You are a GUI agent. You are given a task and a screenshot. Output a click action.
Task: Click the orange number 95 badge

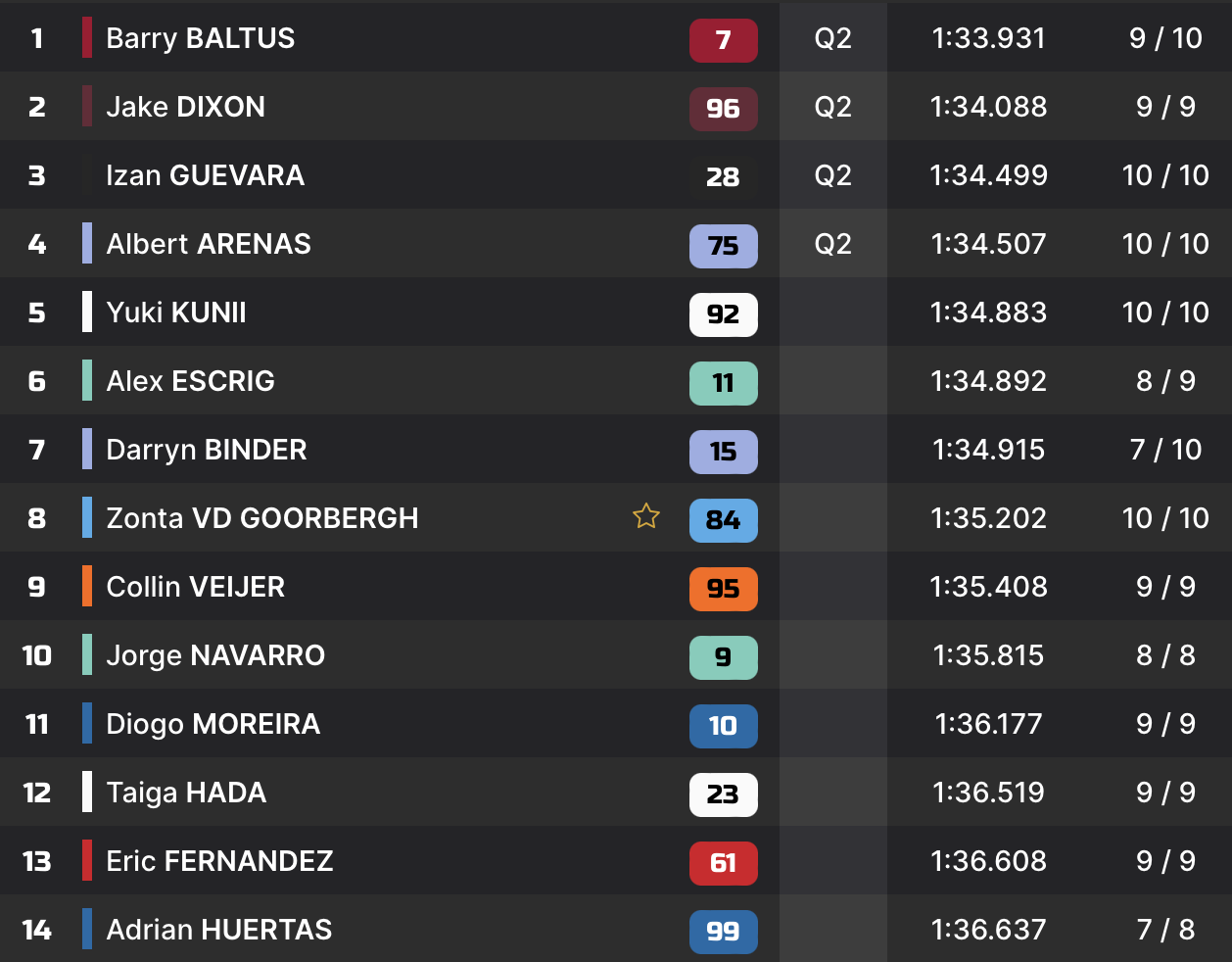coord(723,589)
